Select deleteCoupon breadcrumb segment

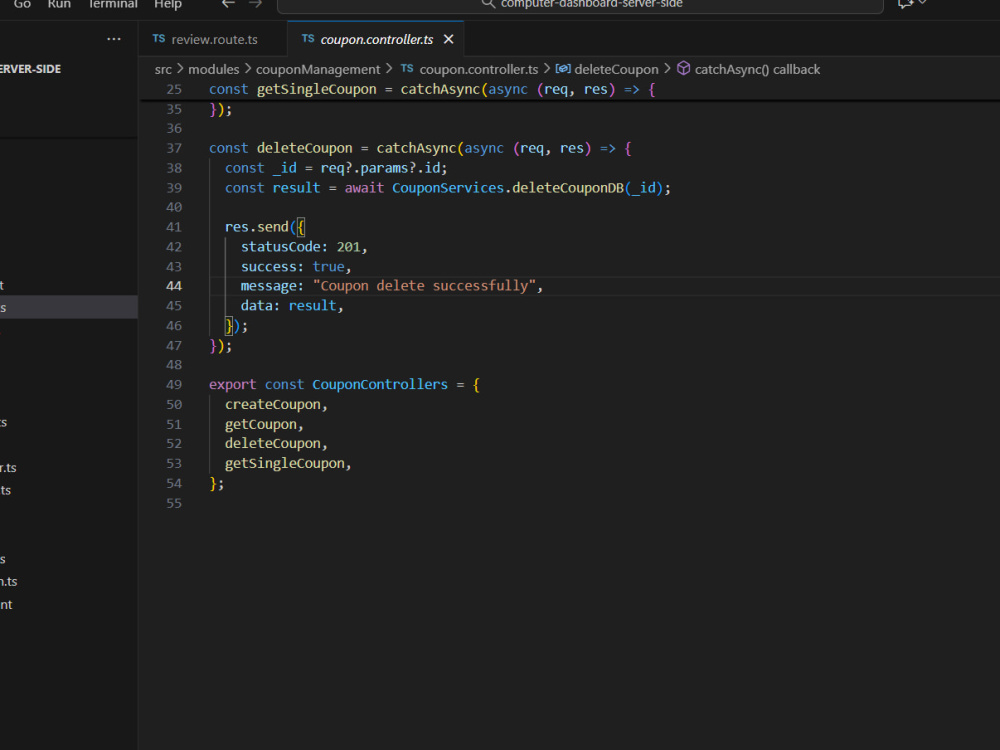616,70
